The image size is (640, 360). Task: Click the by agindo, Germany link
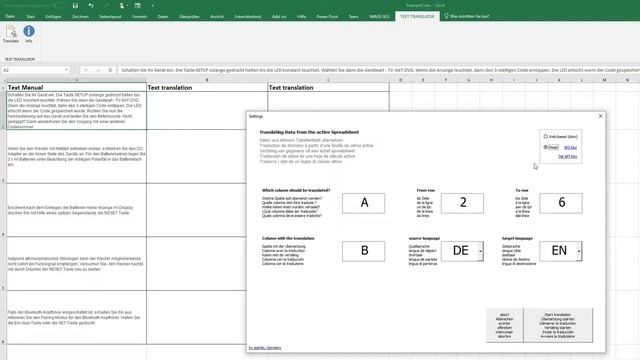tap(264, 348)
